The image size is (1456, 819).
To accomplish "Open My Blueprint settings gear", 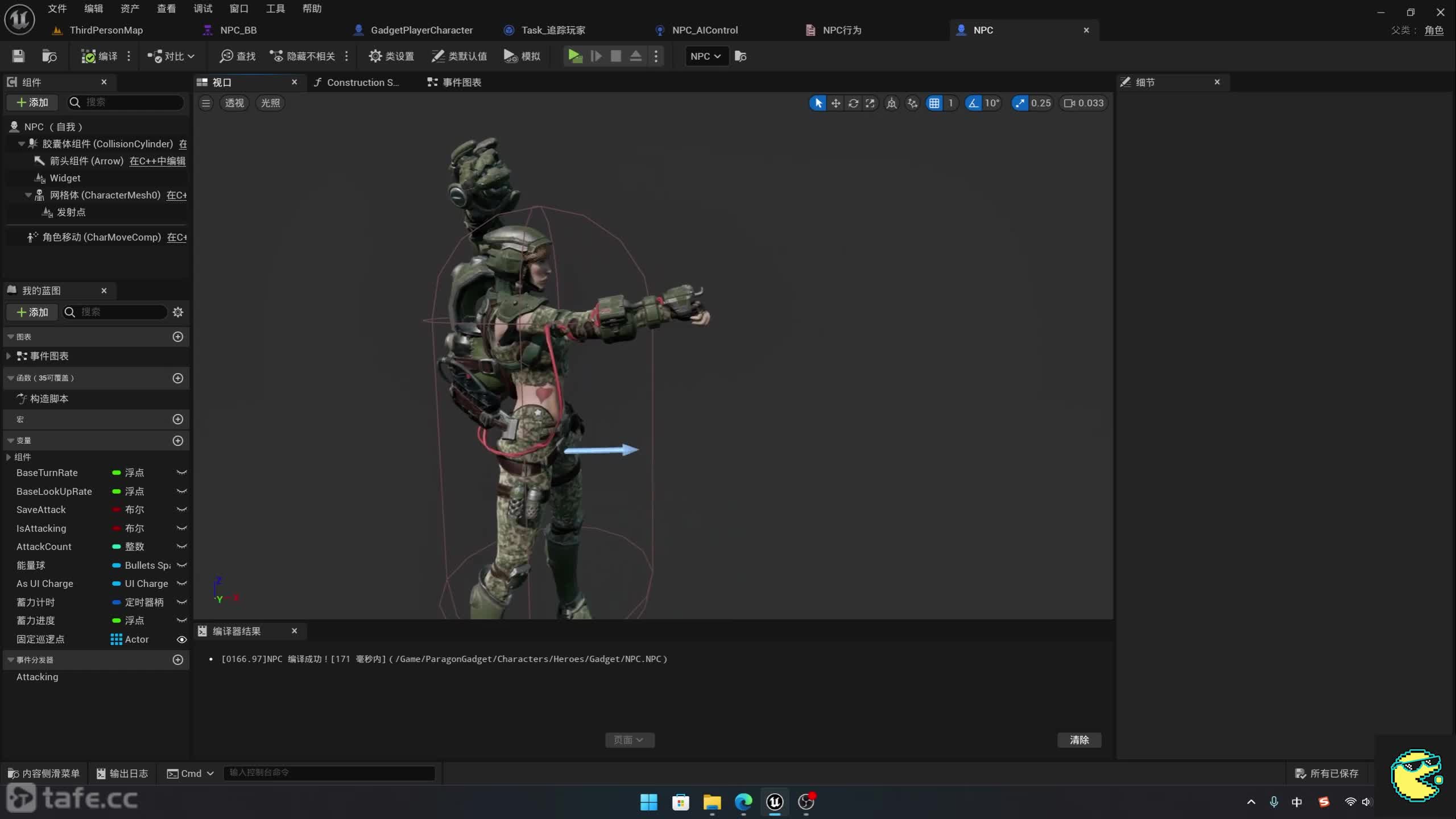I will [178, 312].
